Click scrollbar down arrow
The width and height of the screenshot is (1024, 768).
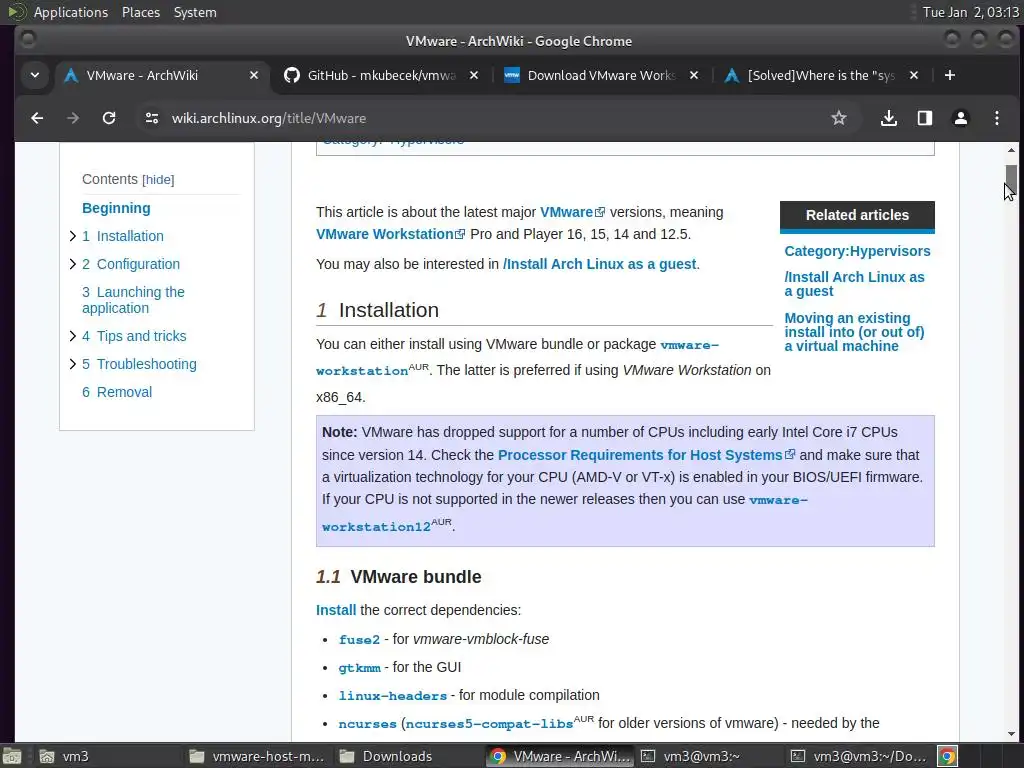click(x=1011, y=734)
